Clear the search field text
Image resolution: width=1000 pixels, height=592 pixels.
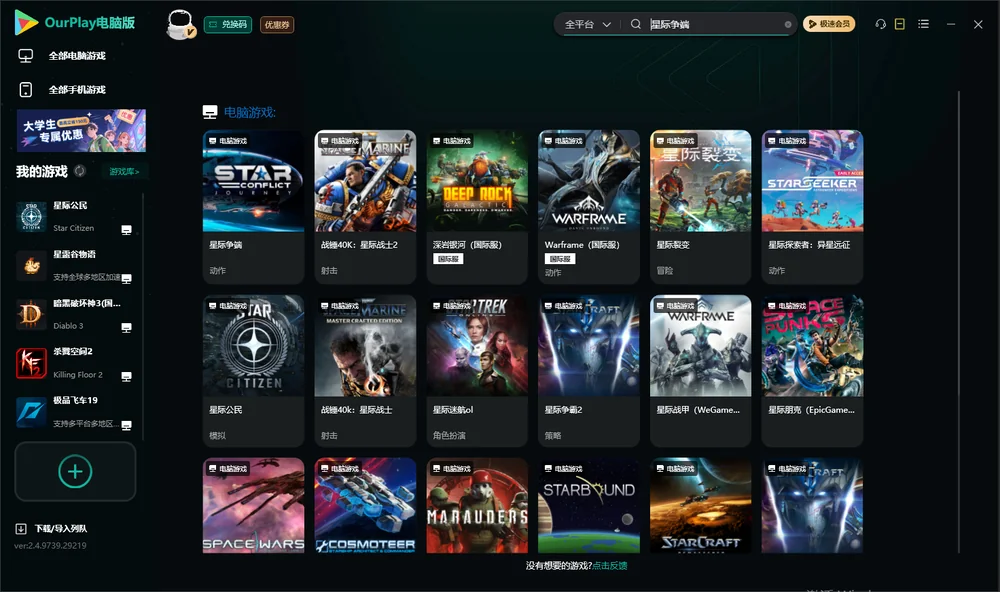tap(788, 25)
